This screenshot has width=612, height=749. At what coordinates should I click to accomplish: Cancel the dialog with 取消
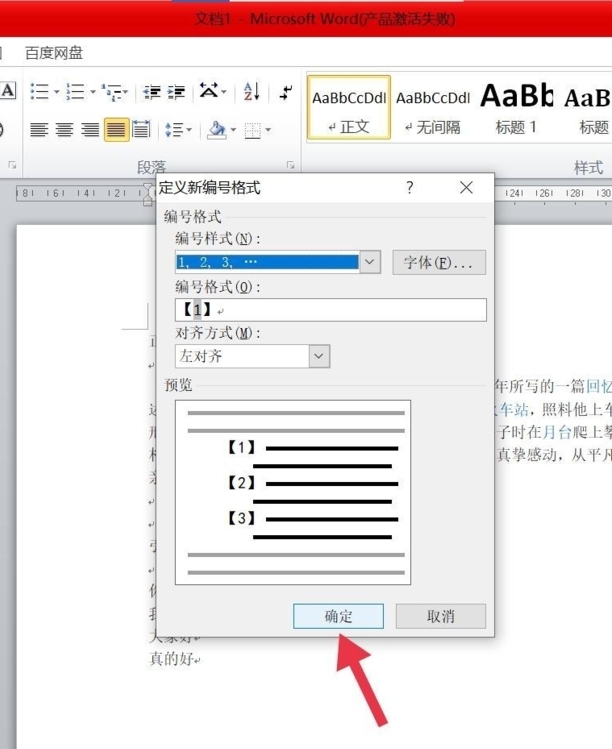click(x=440, y=616)
